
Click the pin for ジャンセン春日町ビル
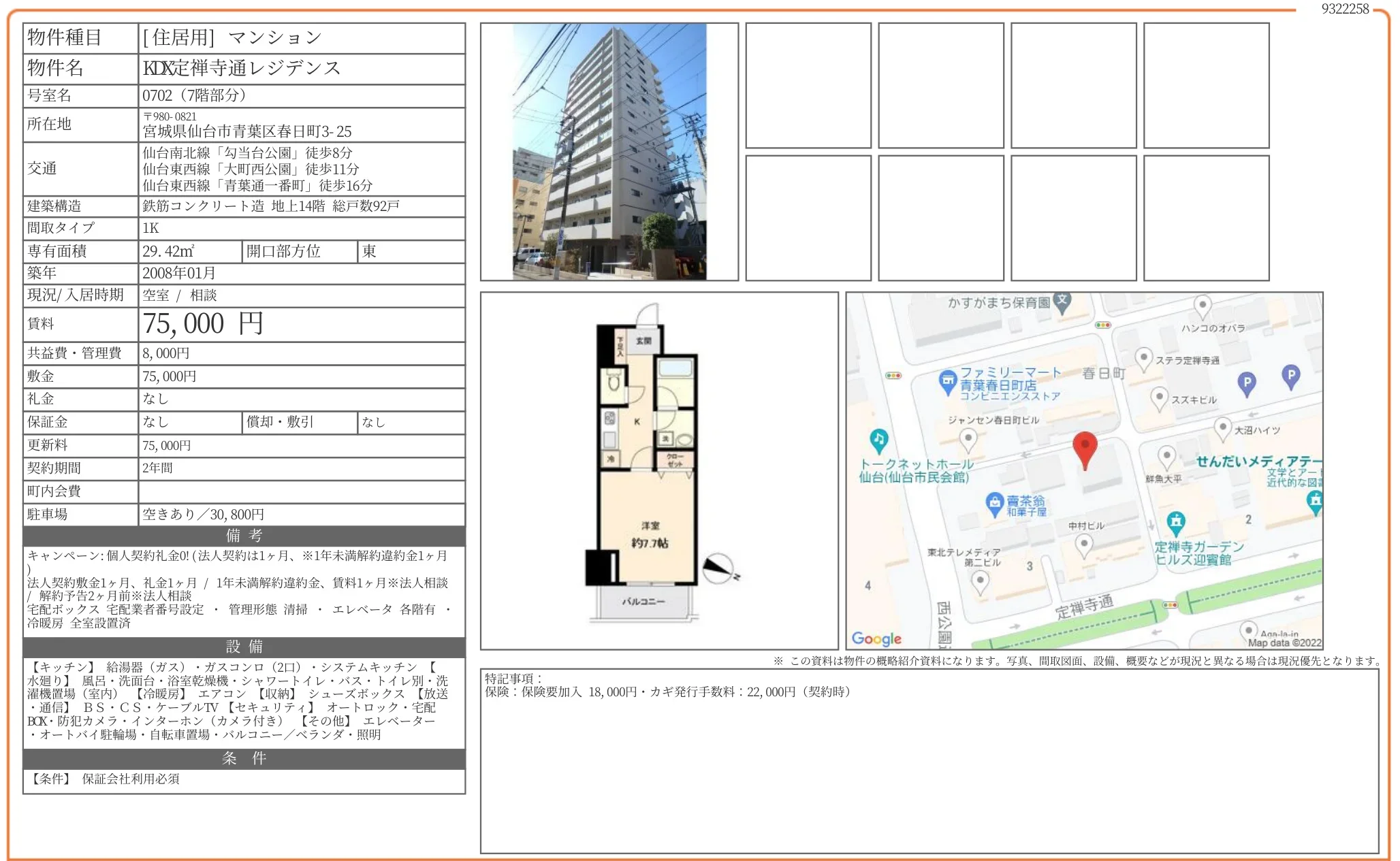point(968,438)
